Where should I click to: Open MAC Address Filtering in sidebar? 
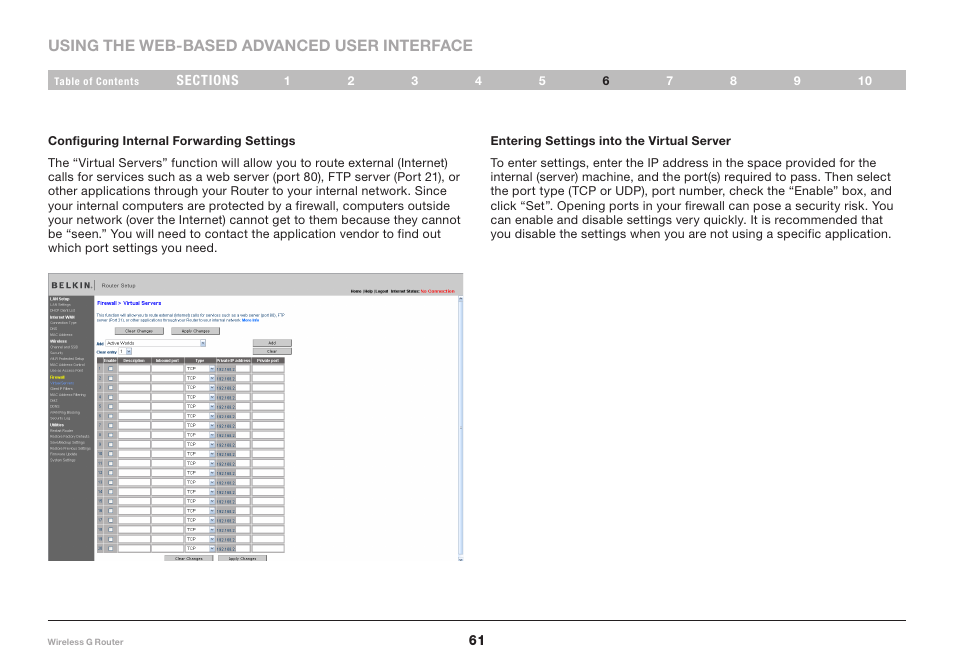point(68,394)
